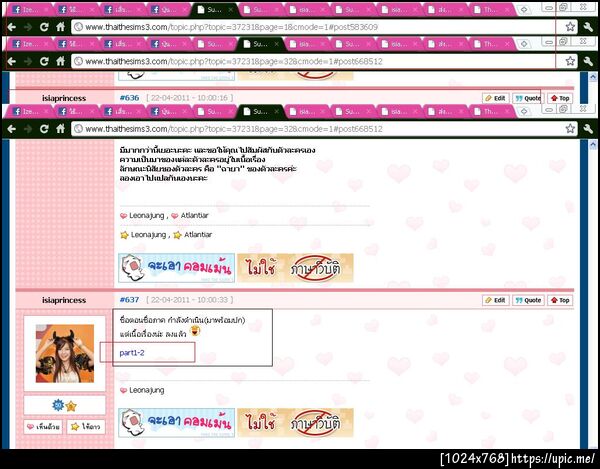Select active Su... tab in post583609 window
This screenshot has height=469, width=600.
click(214, 10)
